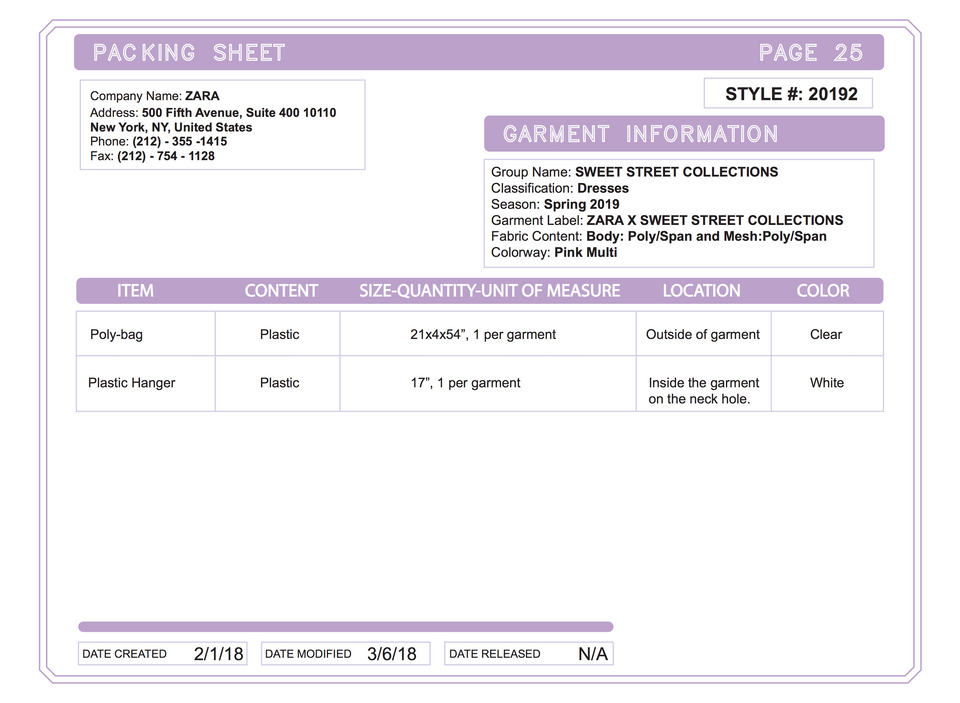Click Classification: Dresses line

[560, 188]
